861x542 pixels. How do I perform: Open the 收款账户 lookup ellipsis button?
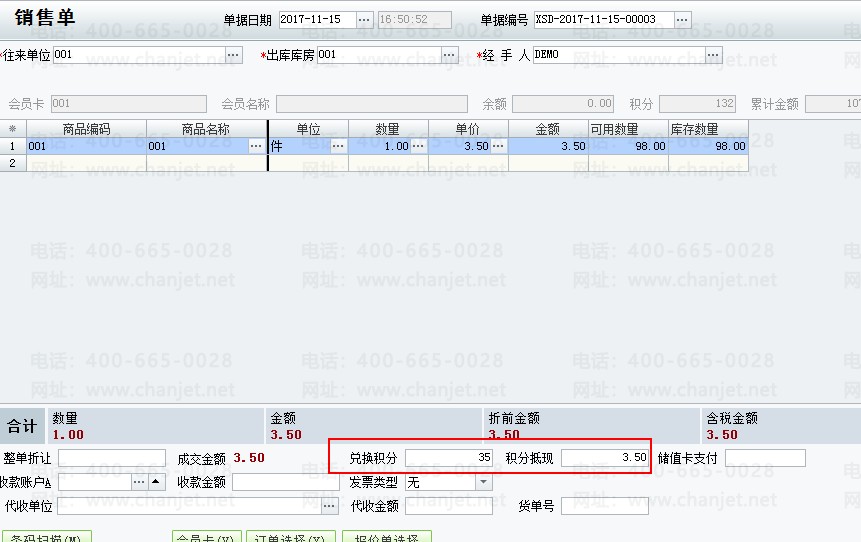tap(139, 482)
